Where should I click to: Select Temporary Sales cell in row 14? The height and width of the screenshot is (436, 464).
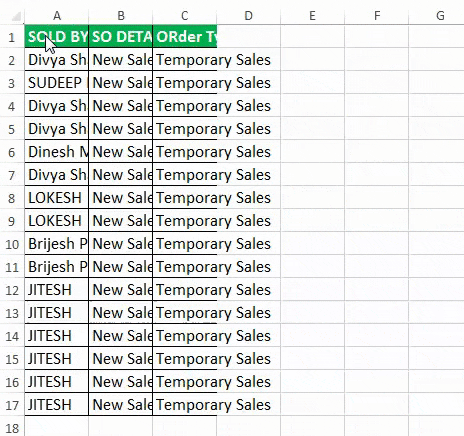point(185,336)
